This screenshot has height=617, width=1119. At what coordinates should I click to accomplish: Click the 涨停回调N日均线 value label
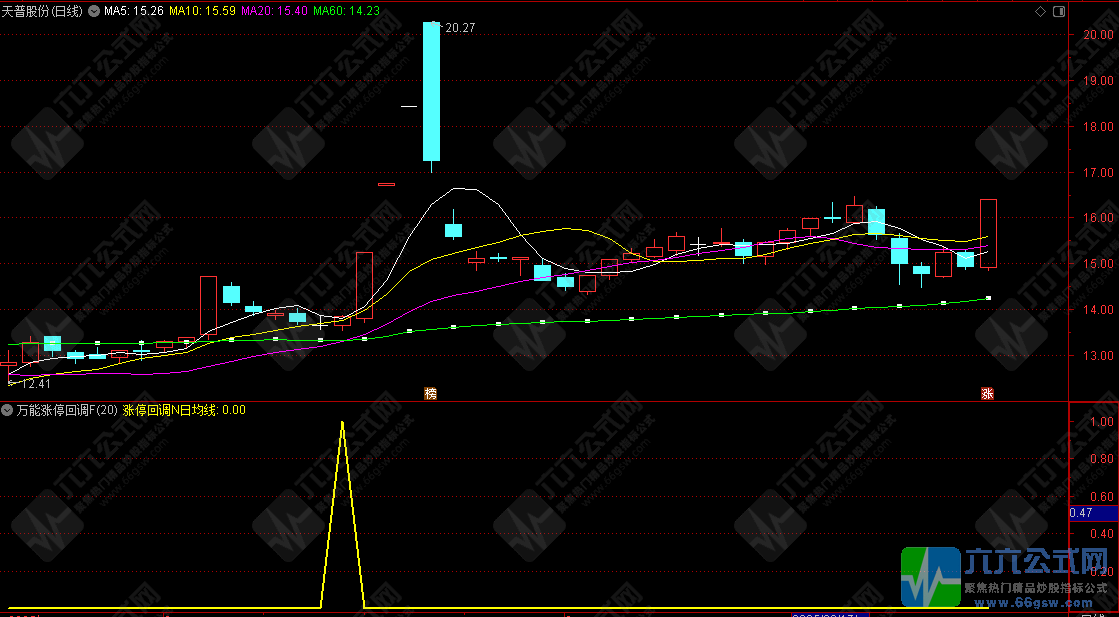point(183,410)
